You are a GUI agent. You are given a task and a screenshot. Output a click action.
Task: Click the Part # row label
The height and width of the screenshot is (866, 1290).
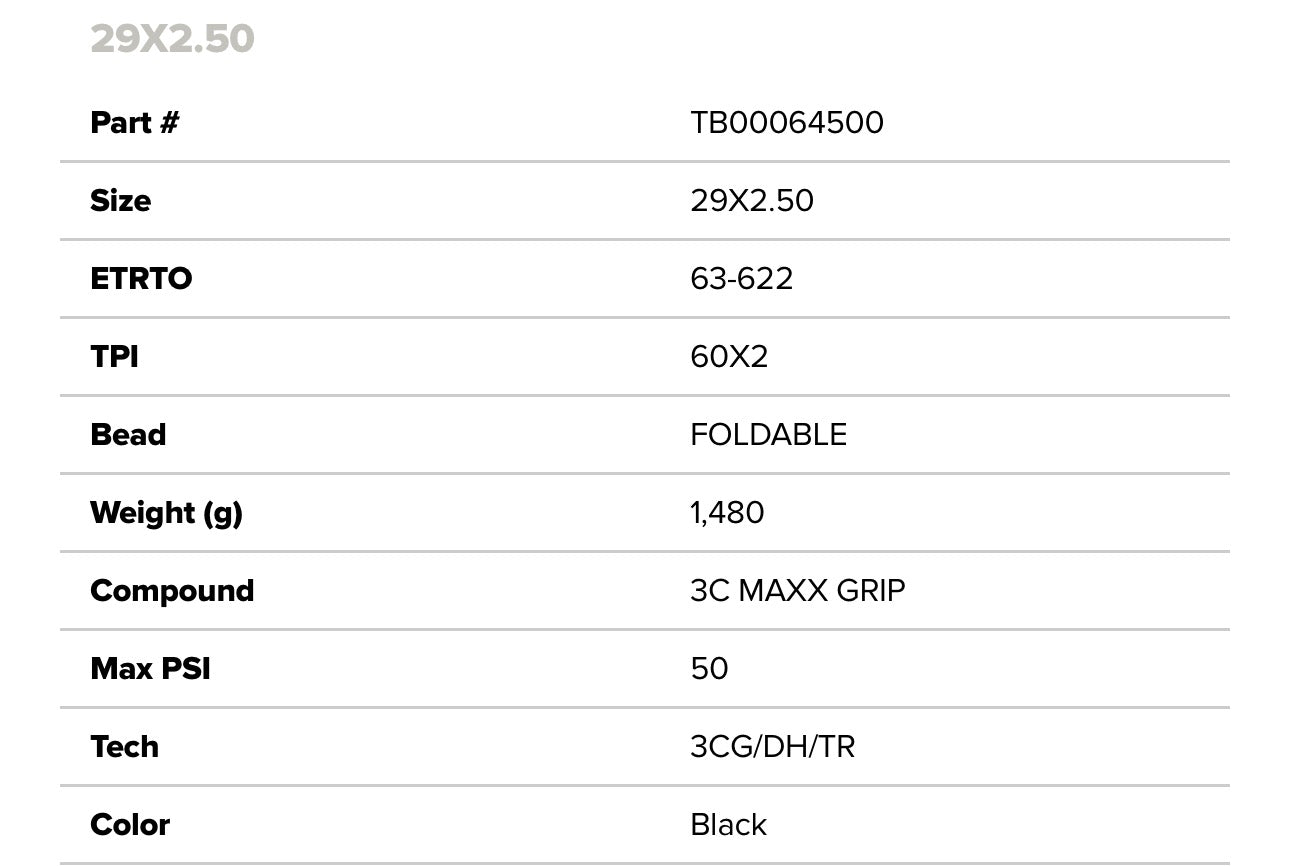click(134, 122)
